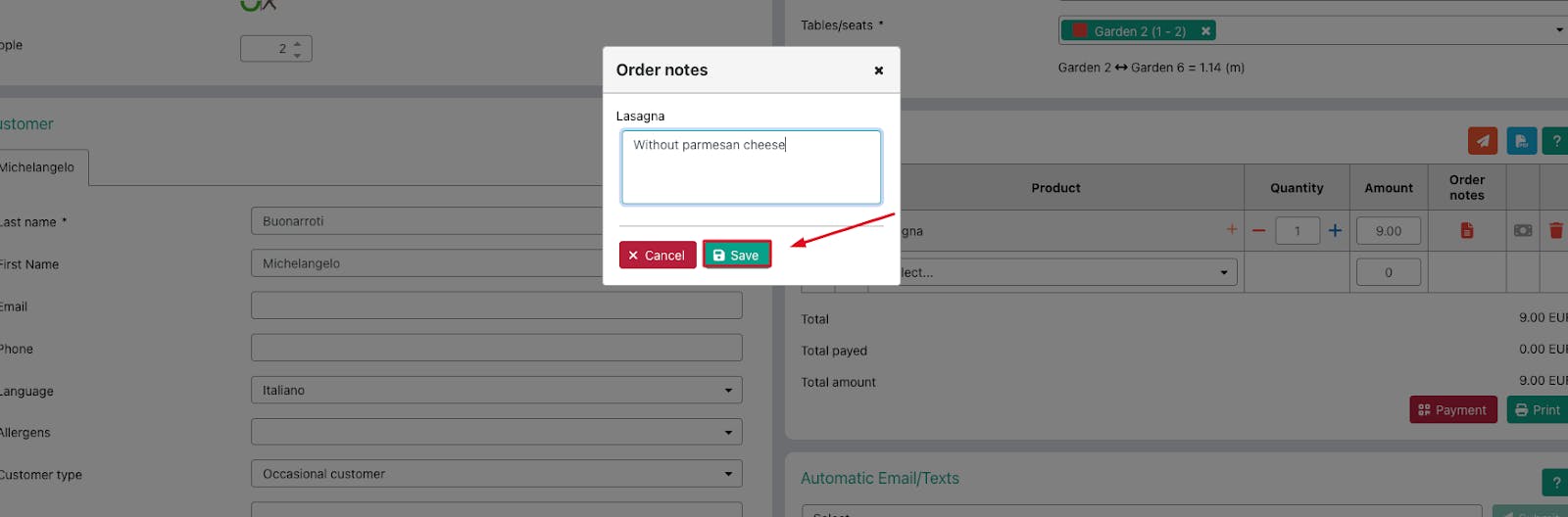Viewport: 1568px width, 517px height.
Task: Save the order note
Action: [737, 255]
